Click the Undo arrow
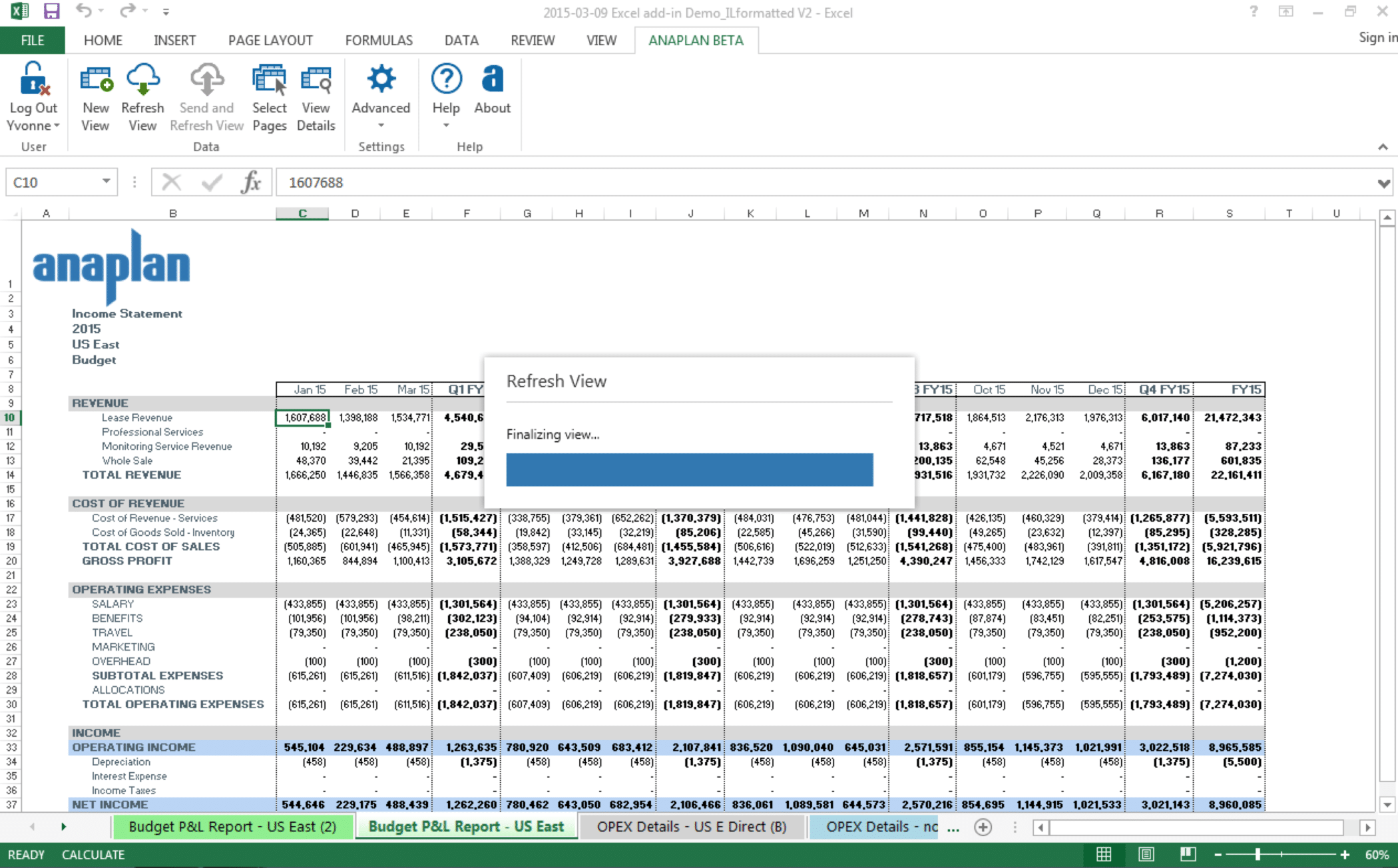1398x868 pixels. coord(84,11)
